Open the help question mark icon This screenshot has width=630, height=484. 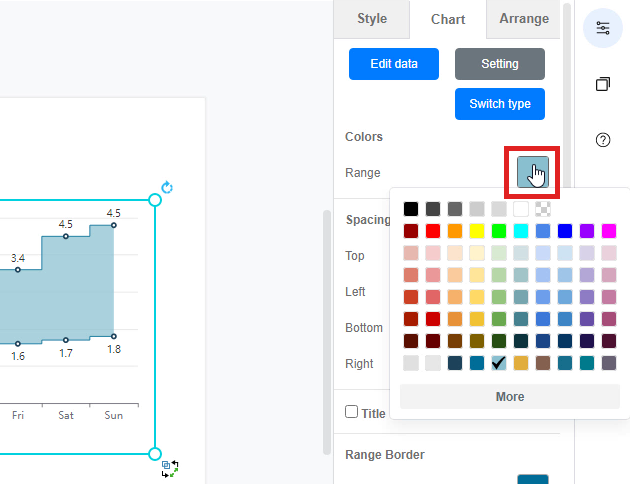pyautogui.click(x=602, y=140)
